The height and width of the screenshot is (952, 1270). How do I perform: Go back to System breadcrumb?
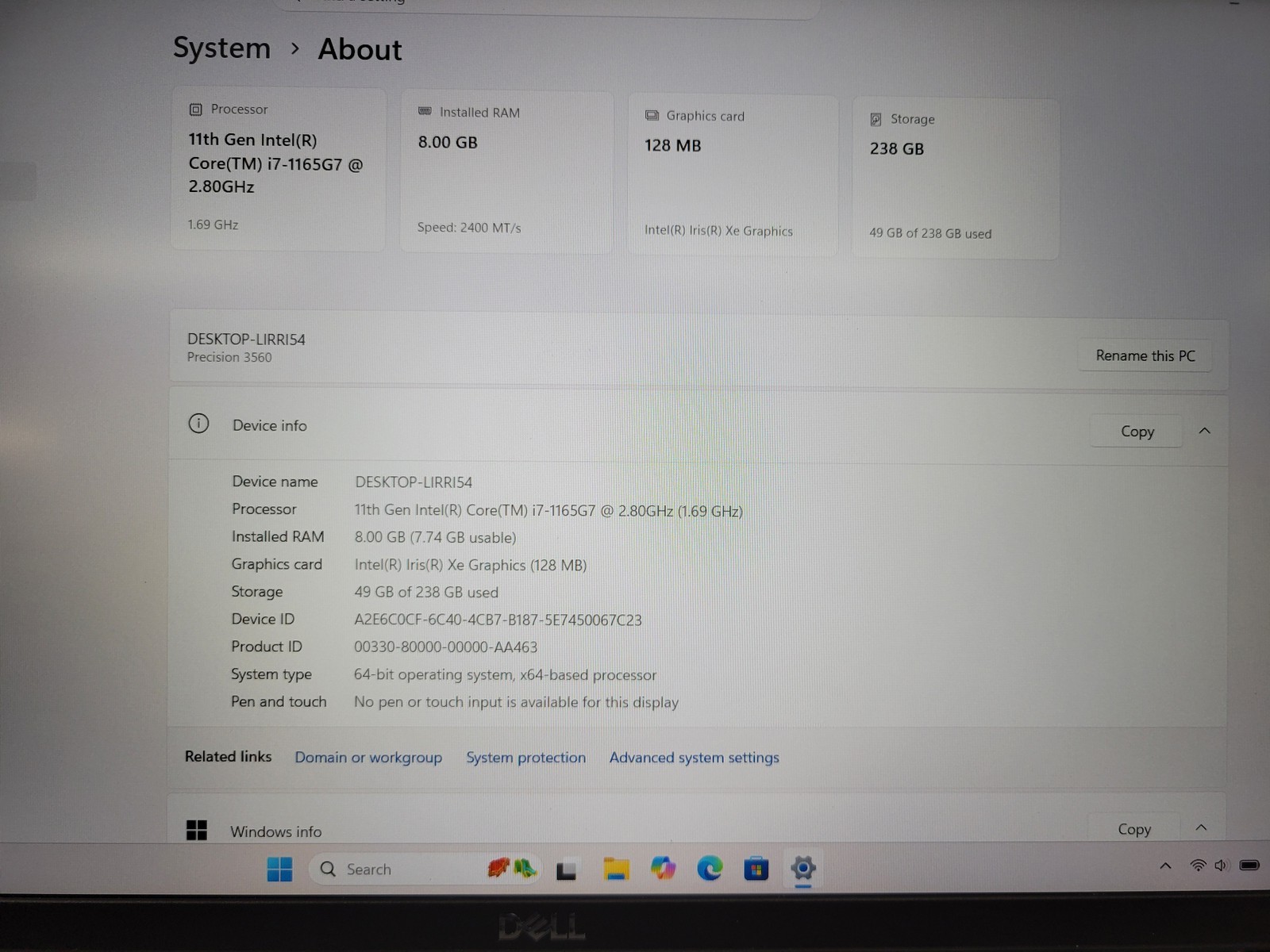click(x=221, y=48)
